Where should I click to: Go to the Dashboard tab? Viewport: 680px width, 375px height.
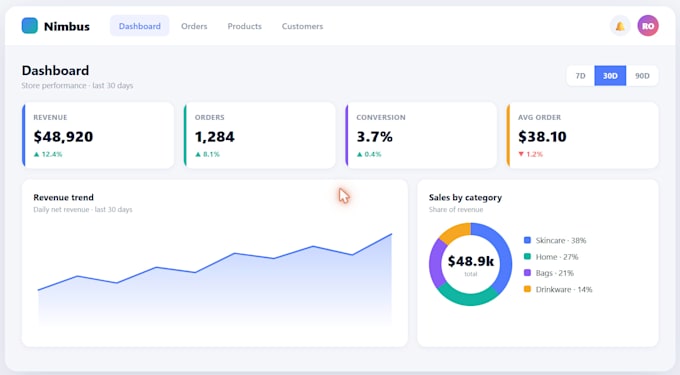[x=140, y=26]
